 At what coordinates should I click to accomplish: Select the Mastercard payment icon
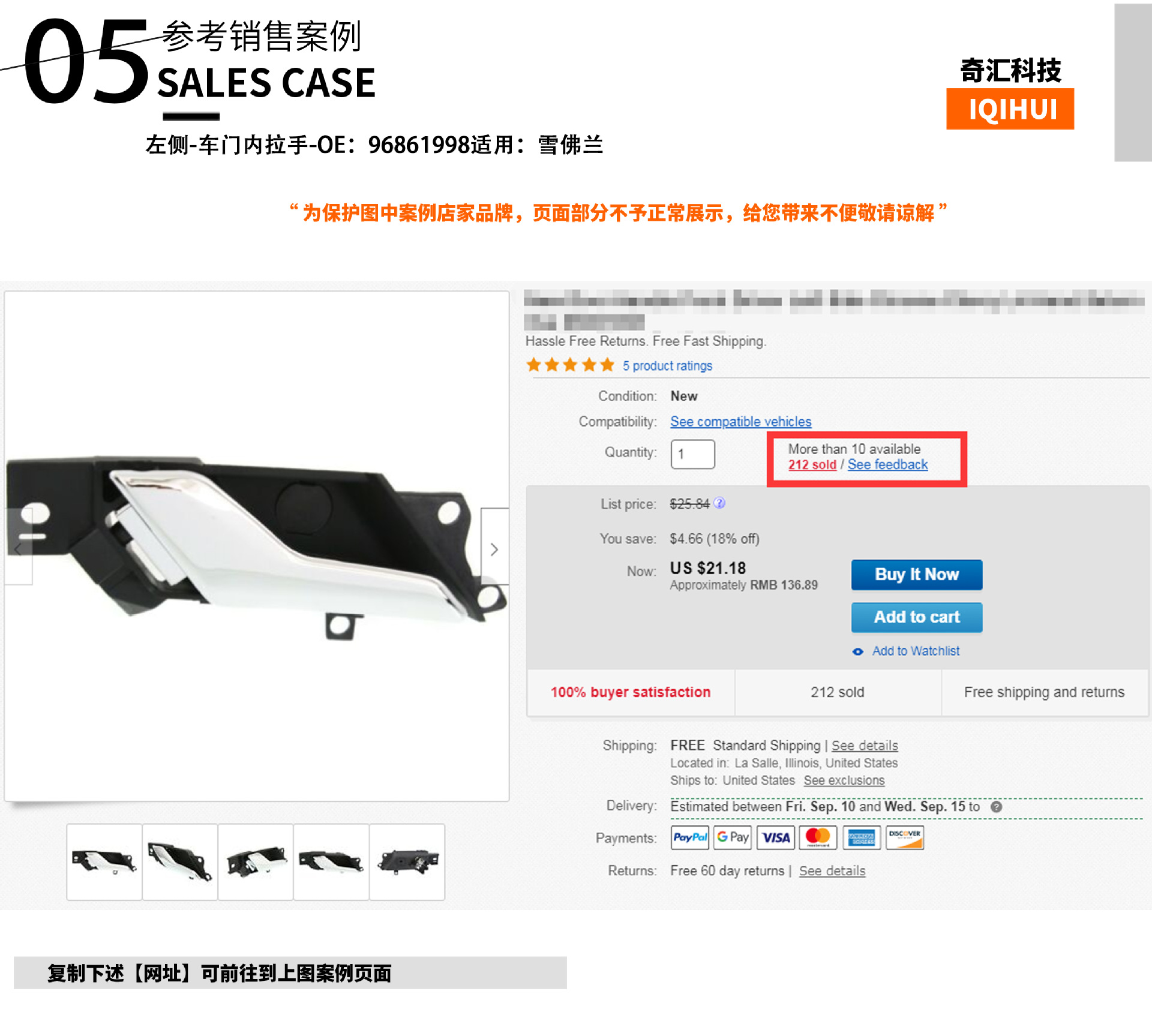(x=818, y=837)
